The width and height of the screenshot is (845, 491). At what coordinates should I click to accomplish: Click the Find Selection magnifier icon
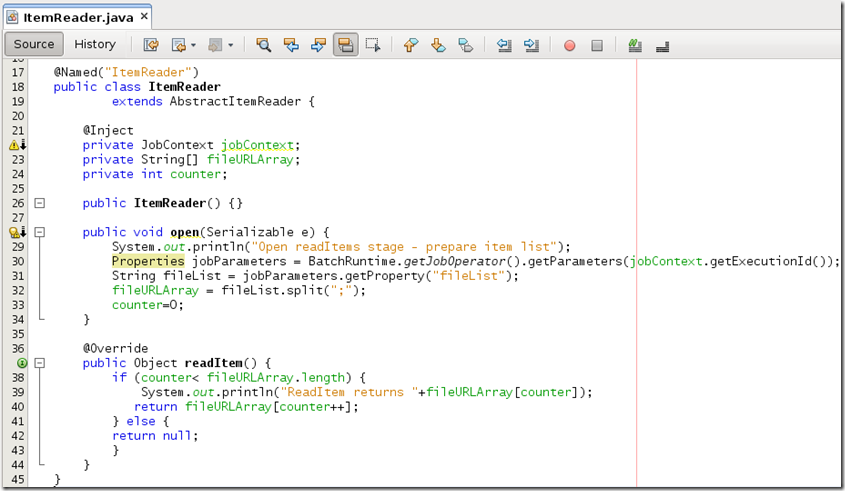point(264,45)
